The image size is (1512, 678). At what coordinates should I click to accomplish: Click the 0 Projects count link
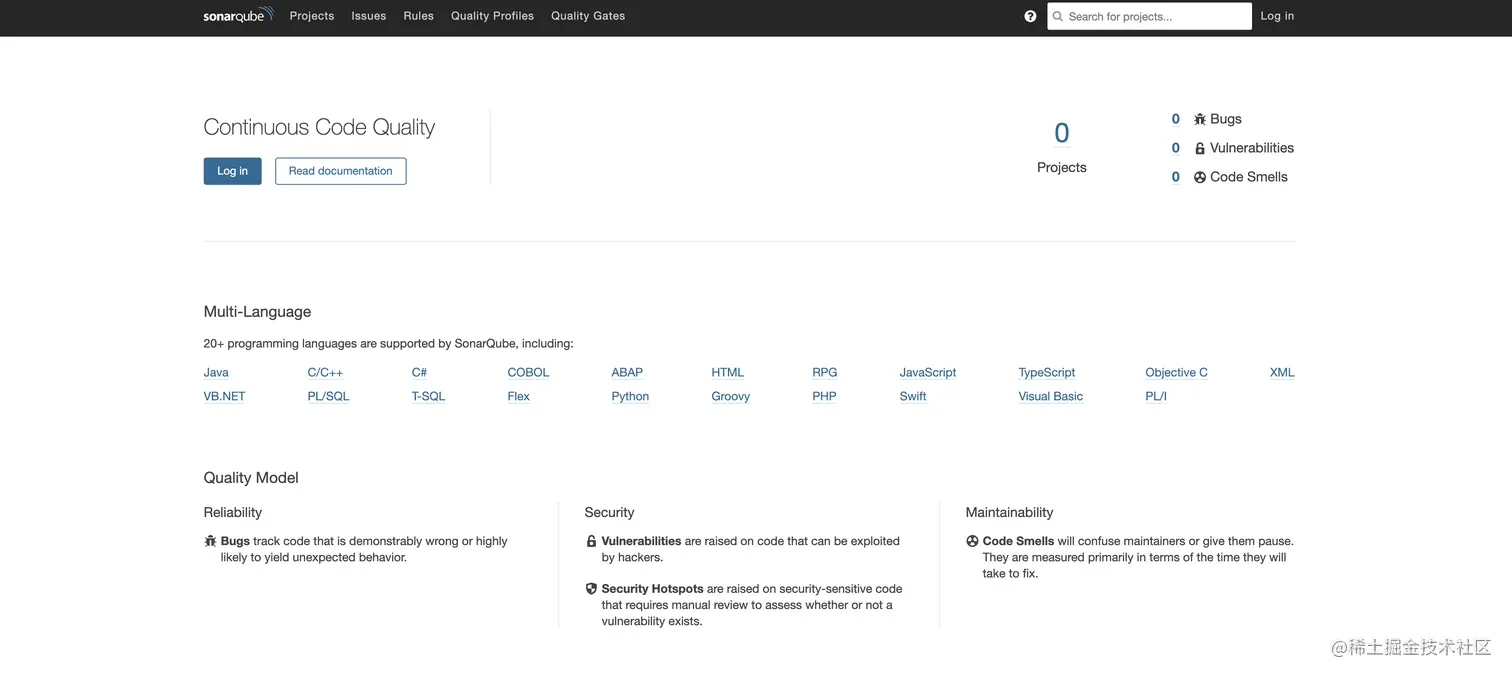[1062, 133]
